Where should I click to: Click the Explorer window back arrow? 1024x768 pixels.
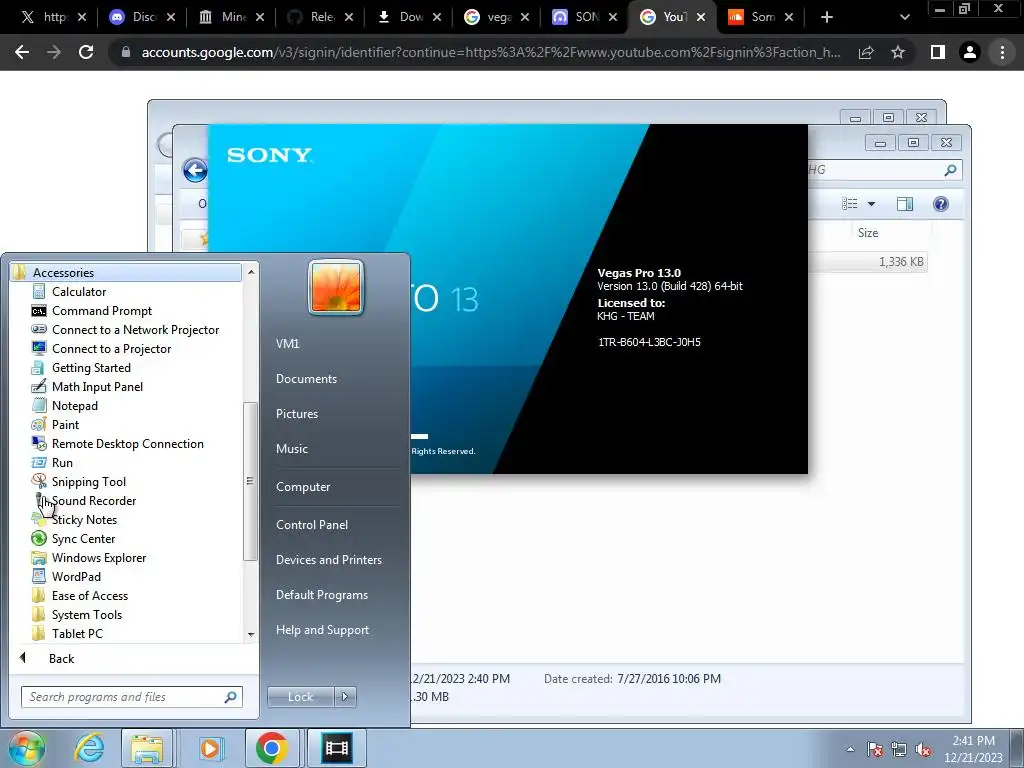(195, 170)
